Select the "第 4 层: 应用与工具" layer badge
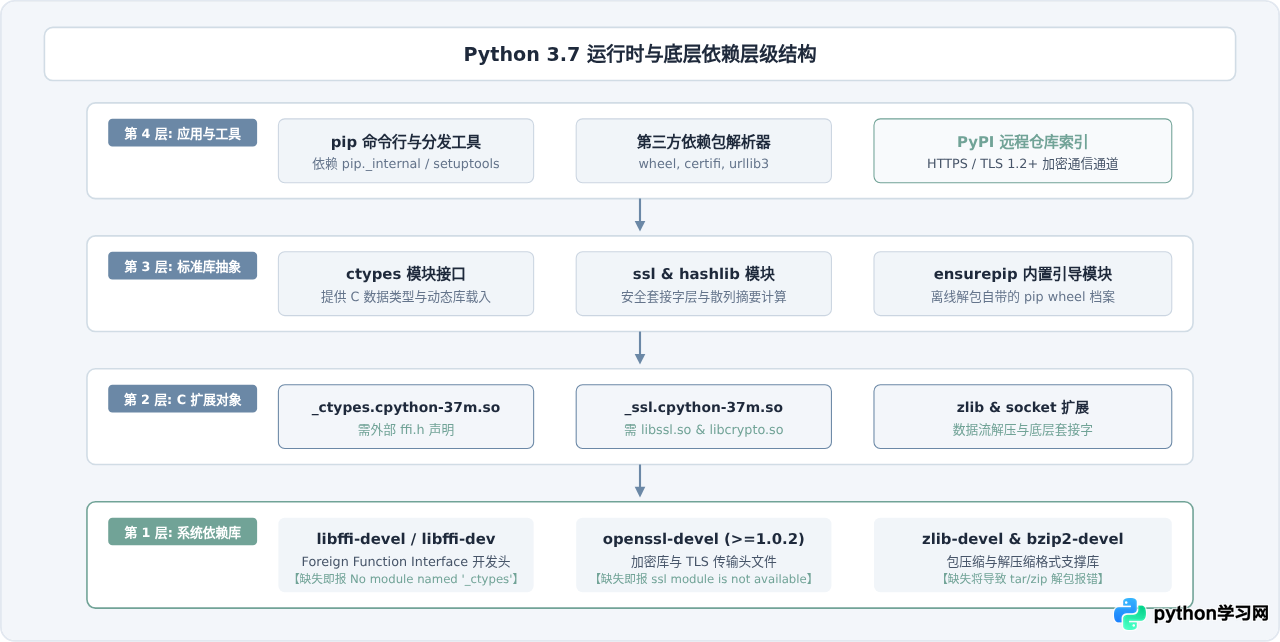The height and width of the screenshot is (642, 1280). [x=183, y=133]
